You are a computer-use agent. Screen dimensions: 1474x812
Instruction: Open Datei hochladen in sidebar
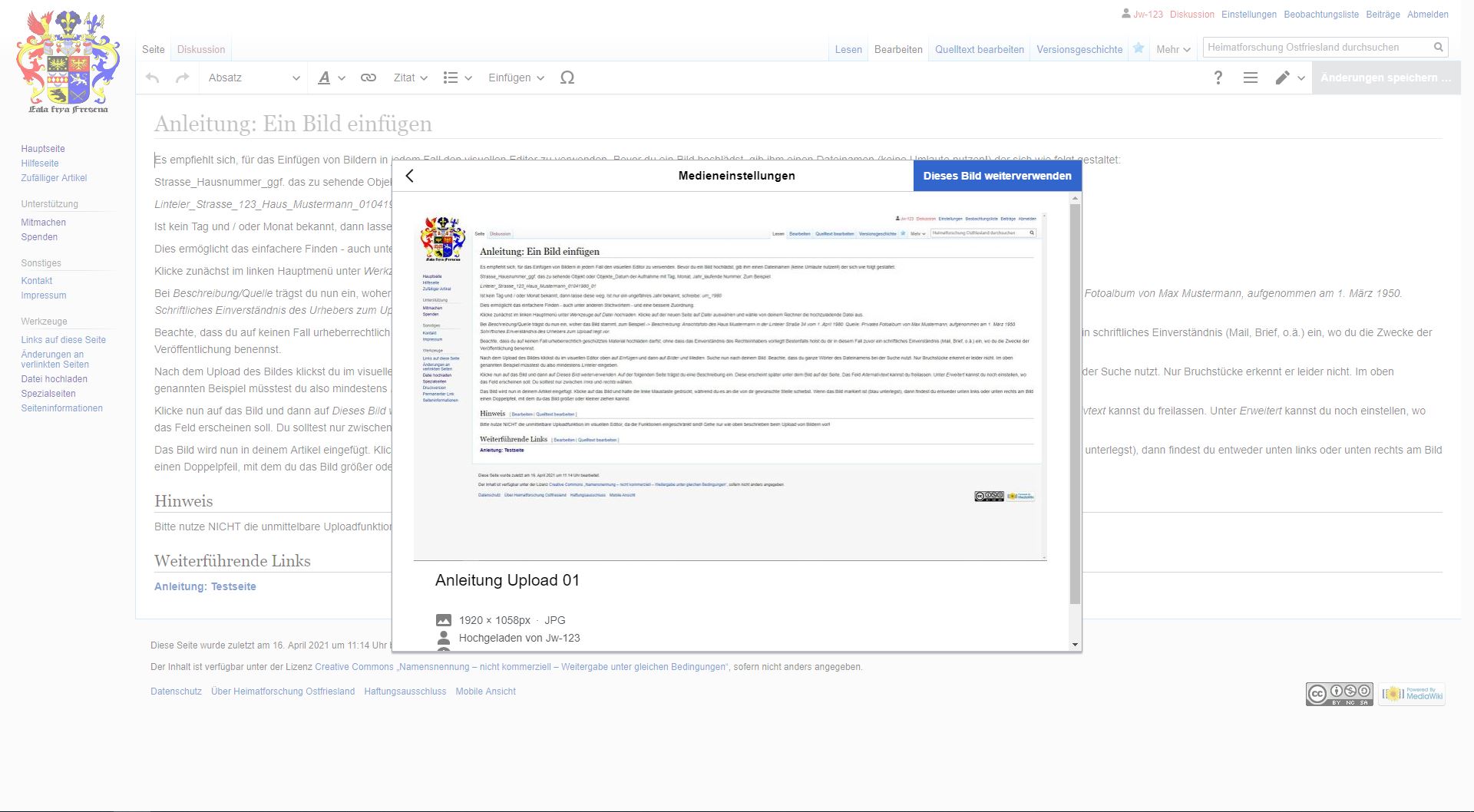point(54,379)
